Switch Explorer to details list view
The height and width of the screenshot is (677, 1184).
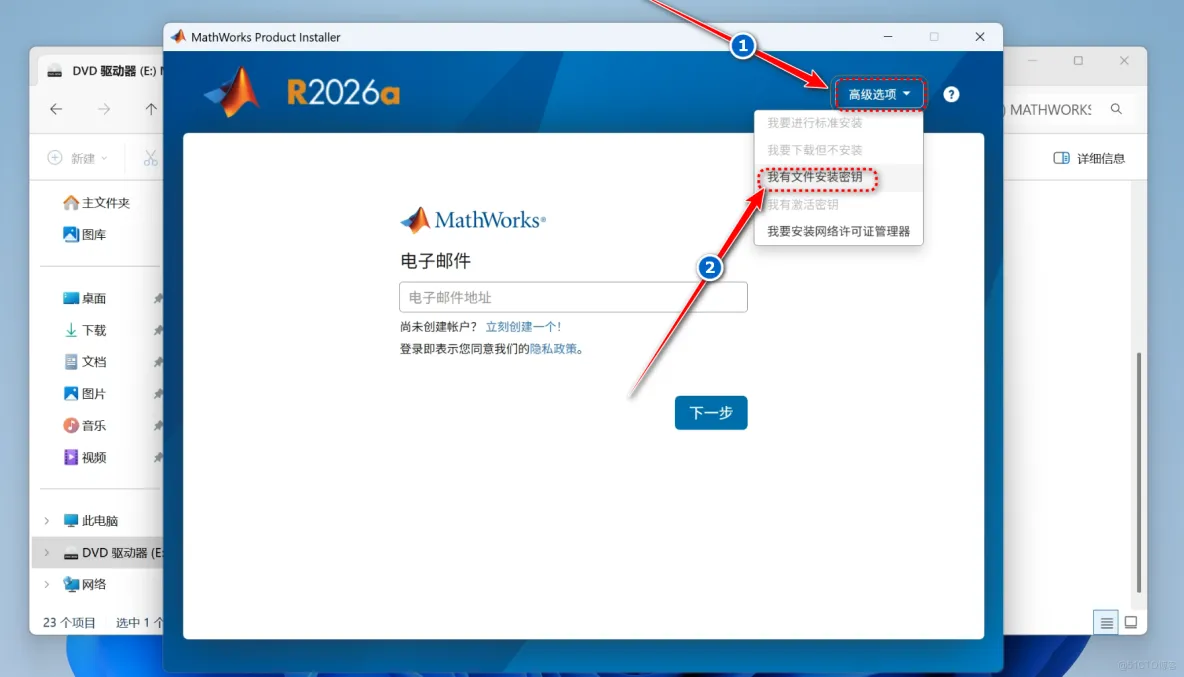pos(1106,623)
